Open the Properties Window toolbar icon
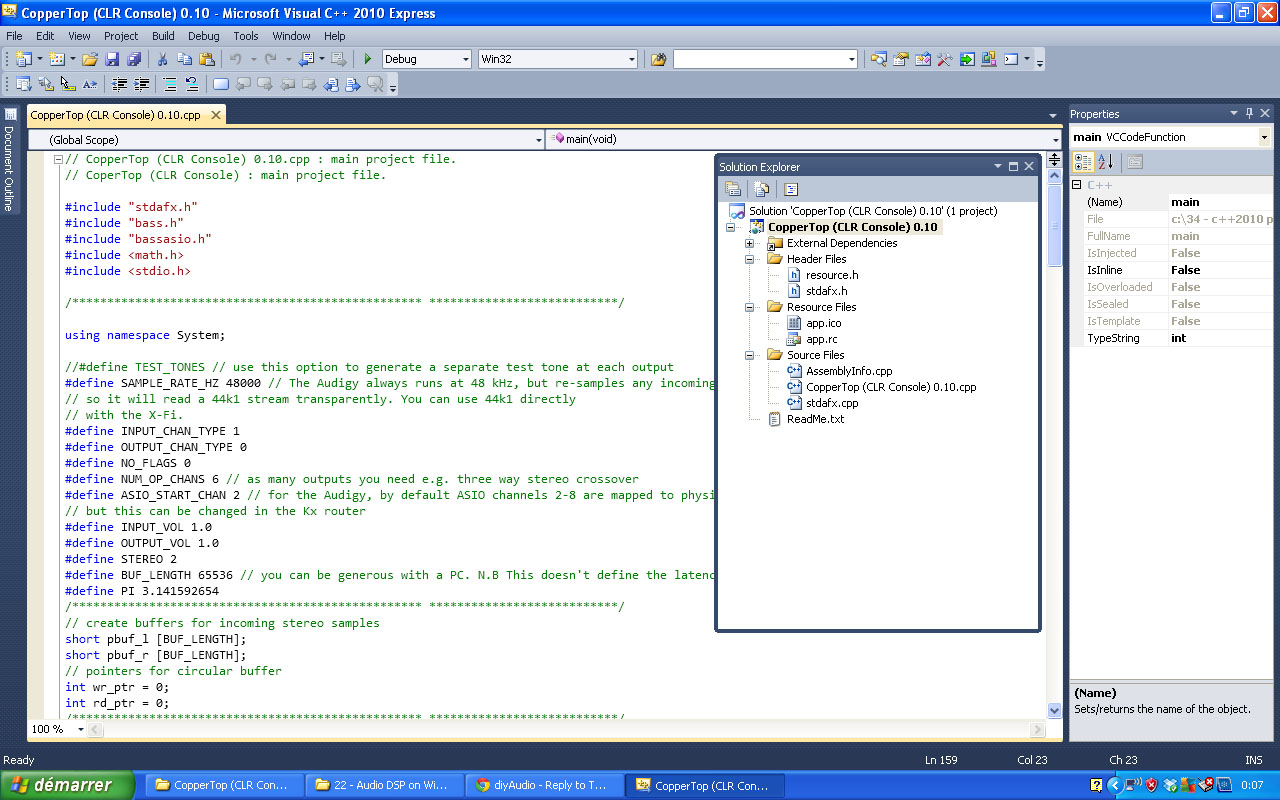This screenshot has height=800, width=1280. (901, 59)
